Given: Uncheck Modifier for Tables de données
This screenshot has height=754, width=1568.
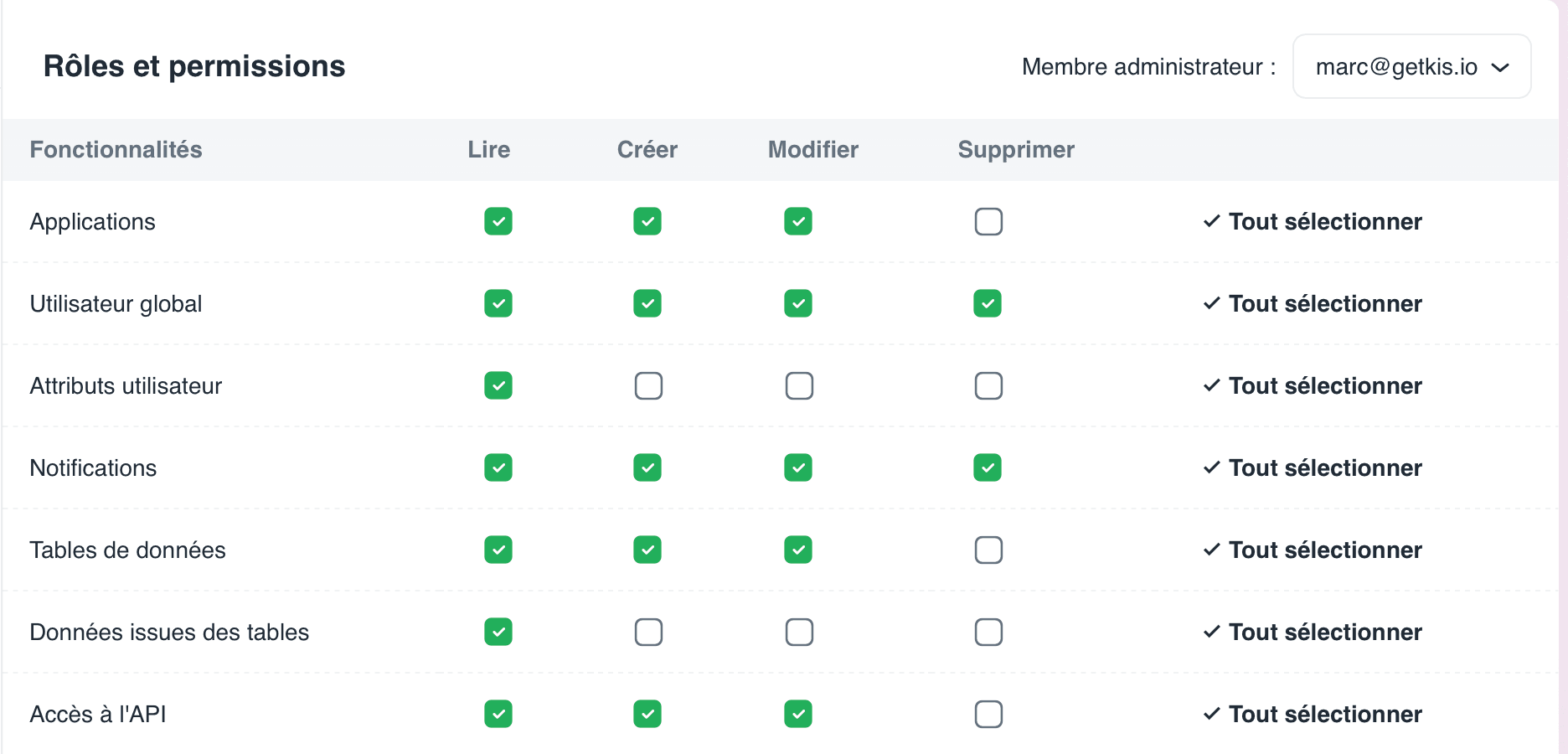Looking at the screenshot, I should tap(798, 550).
